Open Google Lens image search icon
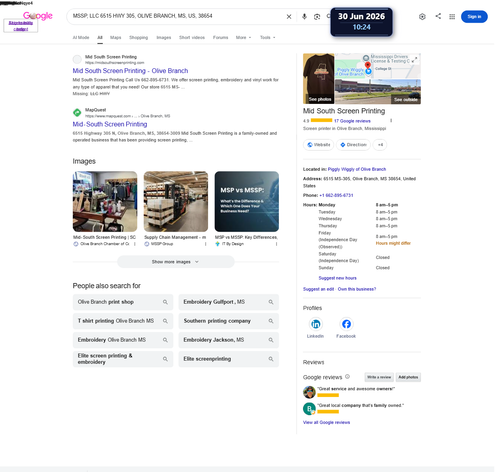Image resolution: width=500 pixels, height=472 pixels. (x=317, y=17)
